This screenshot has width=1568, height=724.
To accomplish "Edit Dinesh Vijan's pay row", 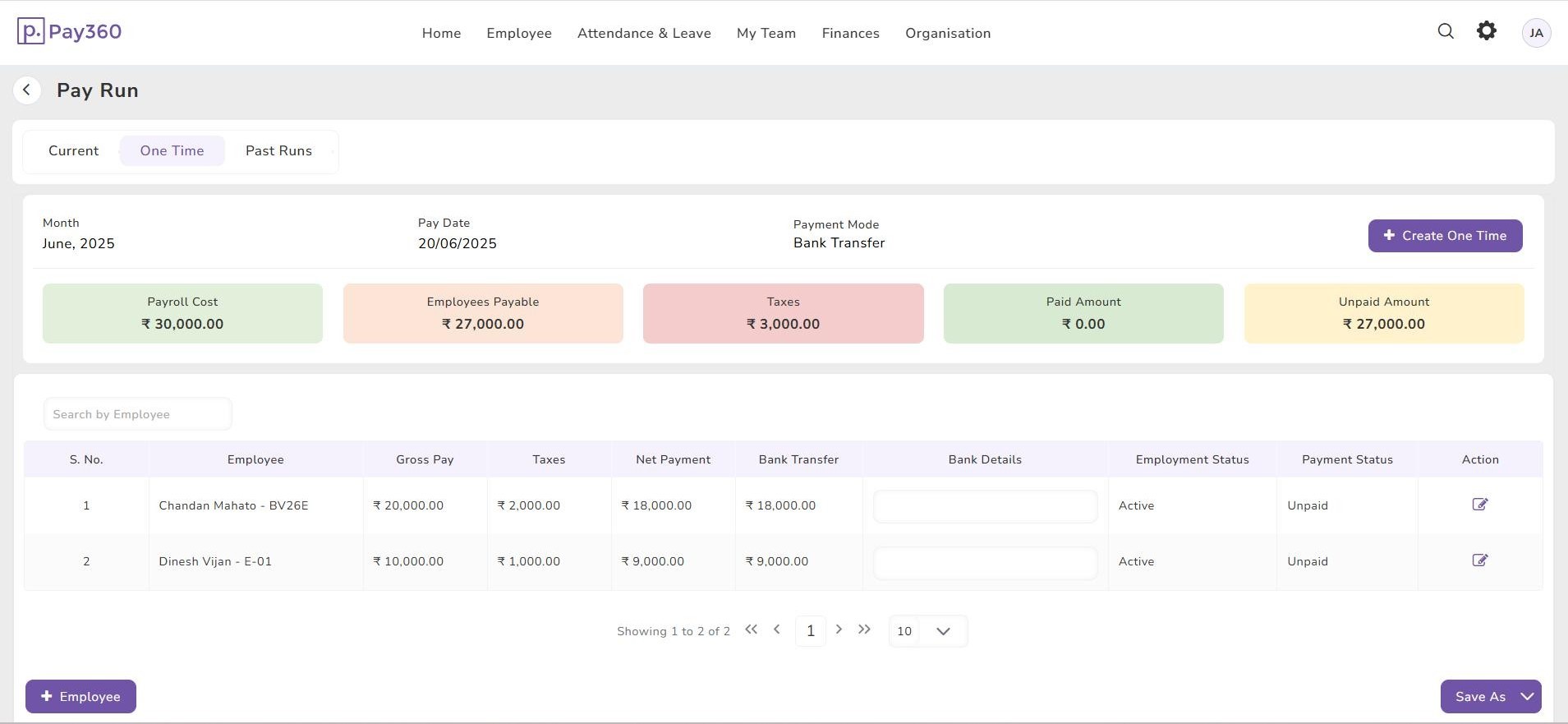I will [1480, 560].
